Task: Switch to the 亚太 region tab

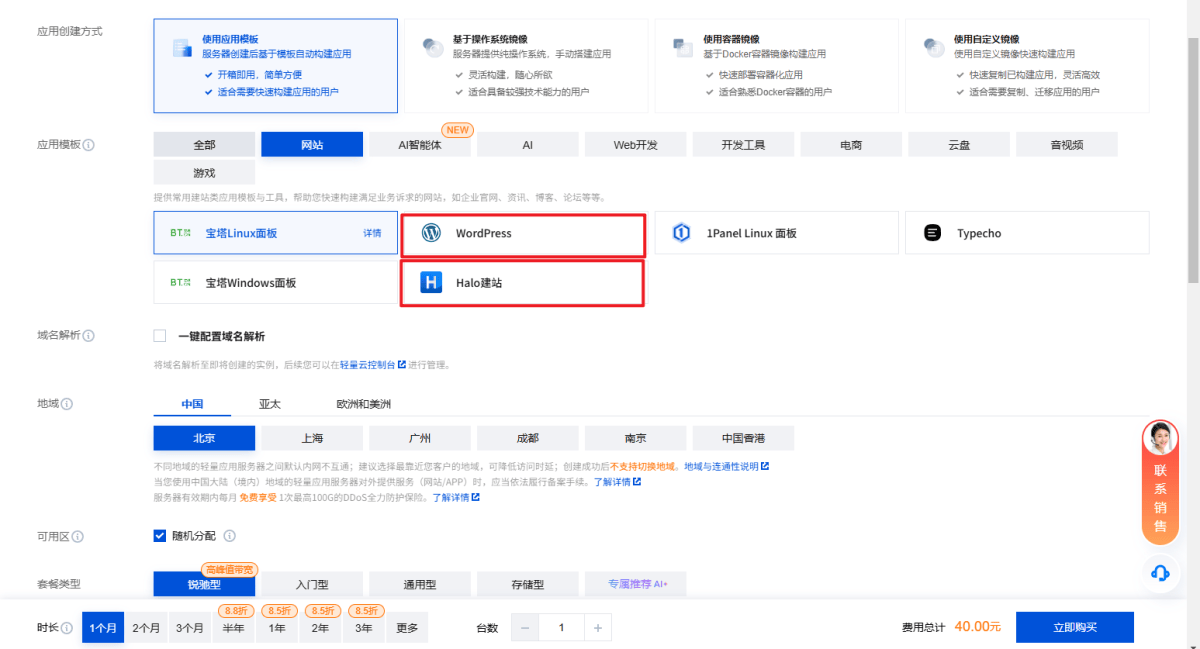Action: pos(269,405)
